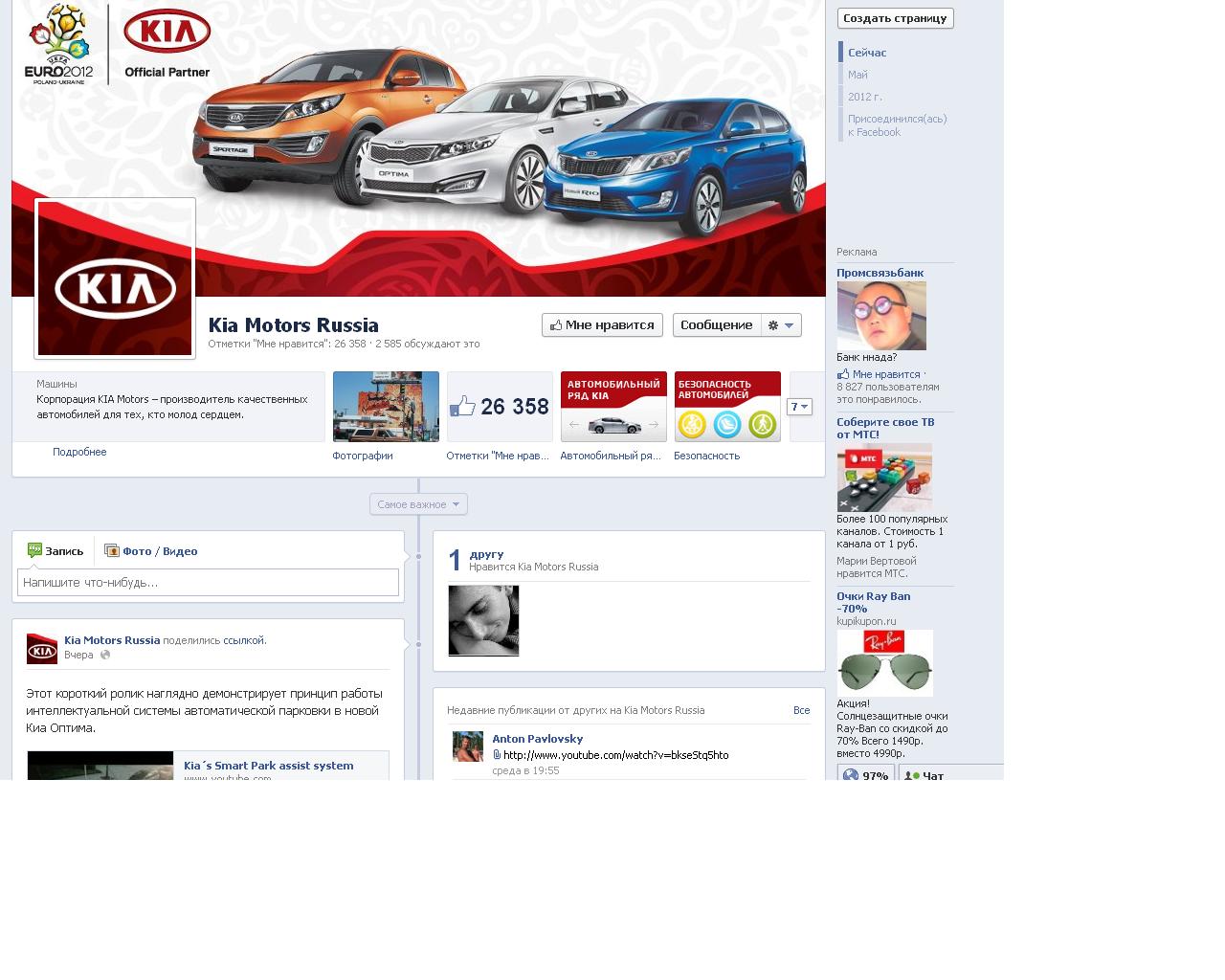Open 'Соберите свое ТВ от МТС!' ad link
1225x980 pixels.
pos(885,428)
